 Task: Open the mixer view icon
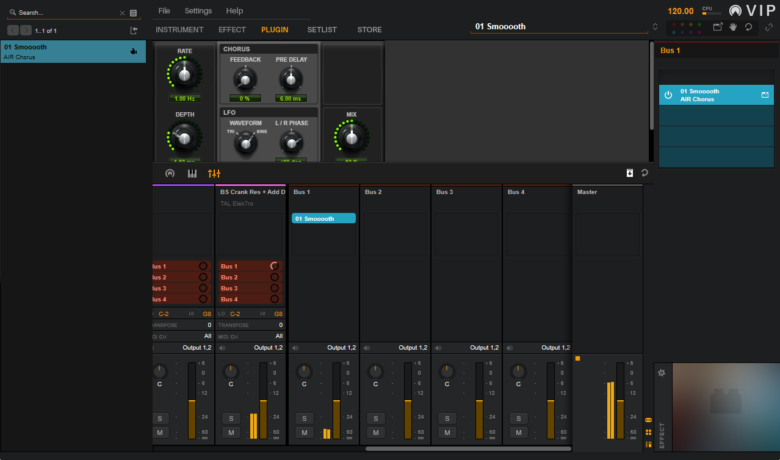214,173
